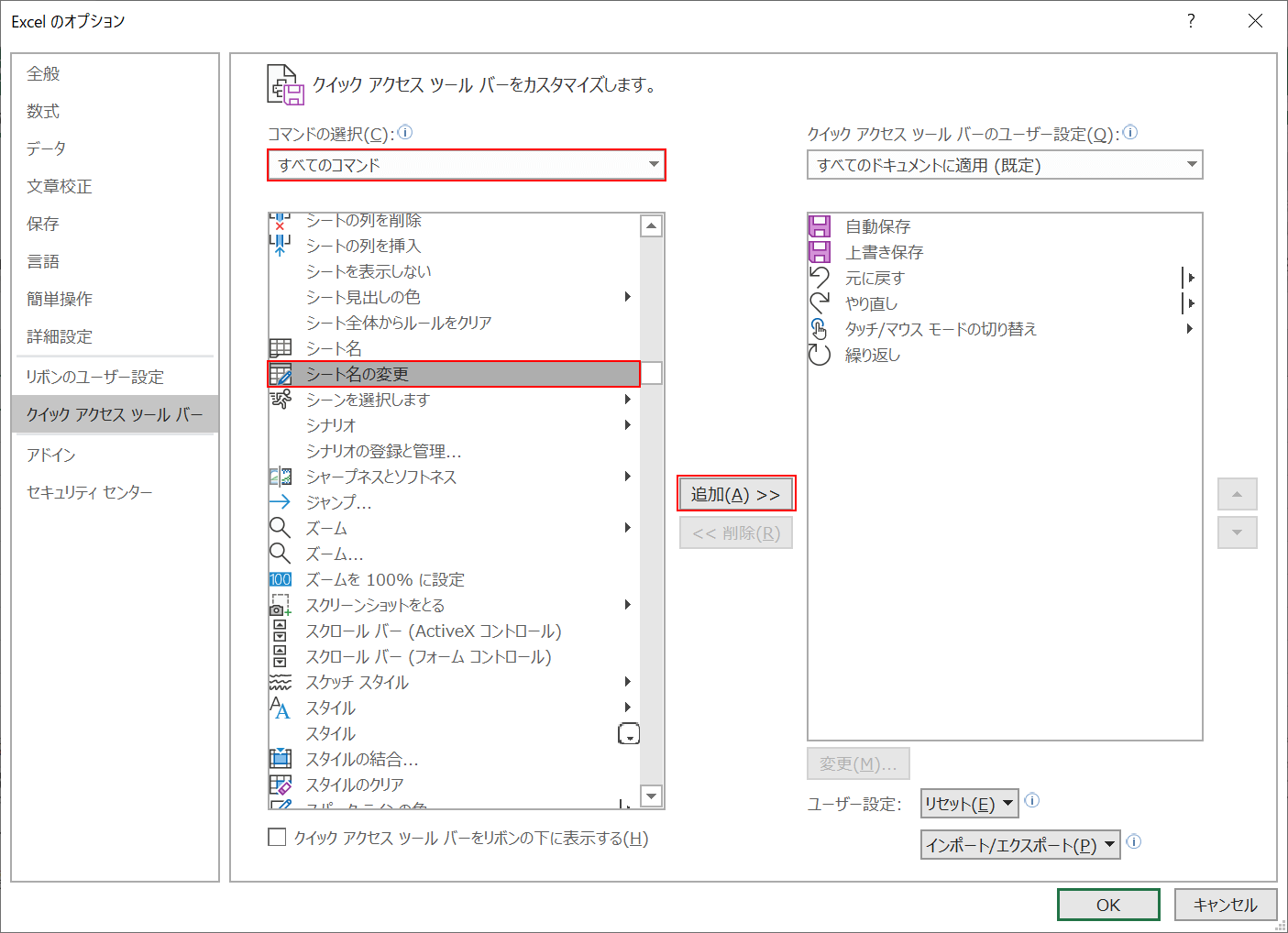Click the スケッチ スタイル wavy lines icon
Image resolution: width=1288 pixels, height=933 pixels.
point(281,682)
